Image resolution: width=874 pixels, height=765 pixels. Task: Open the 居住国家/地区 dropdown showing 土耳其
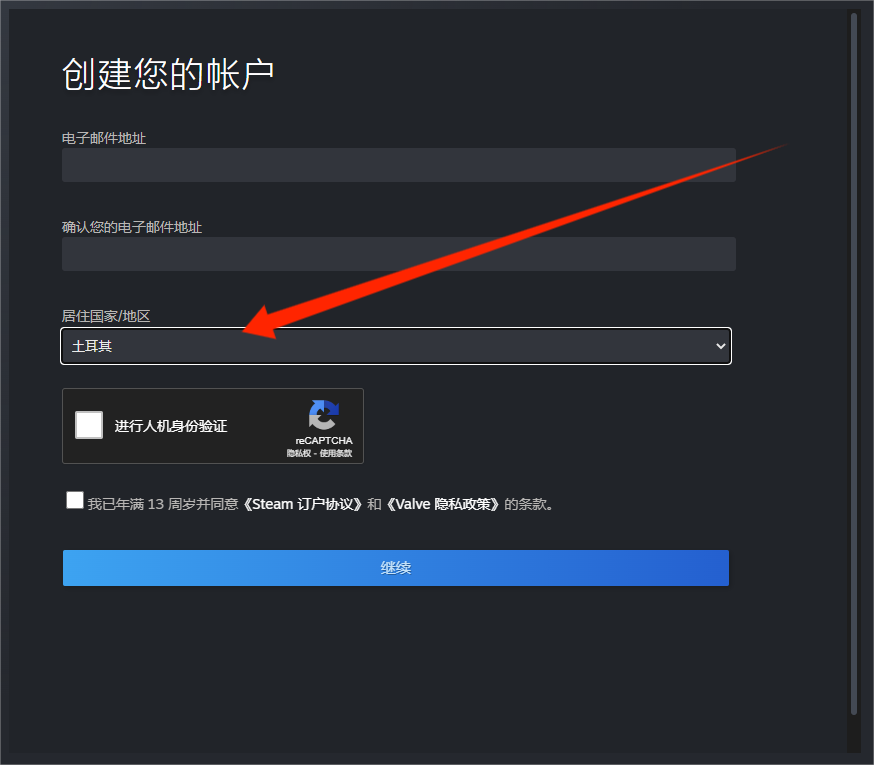[x=396, y=346]
